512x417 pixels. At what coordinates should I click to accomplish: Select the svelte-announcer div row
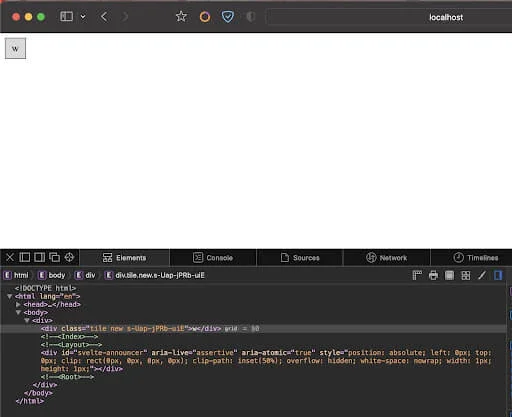[x=266, y=361]
